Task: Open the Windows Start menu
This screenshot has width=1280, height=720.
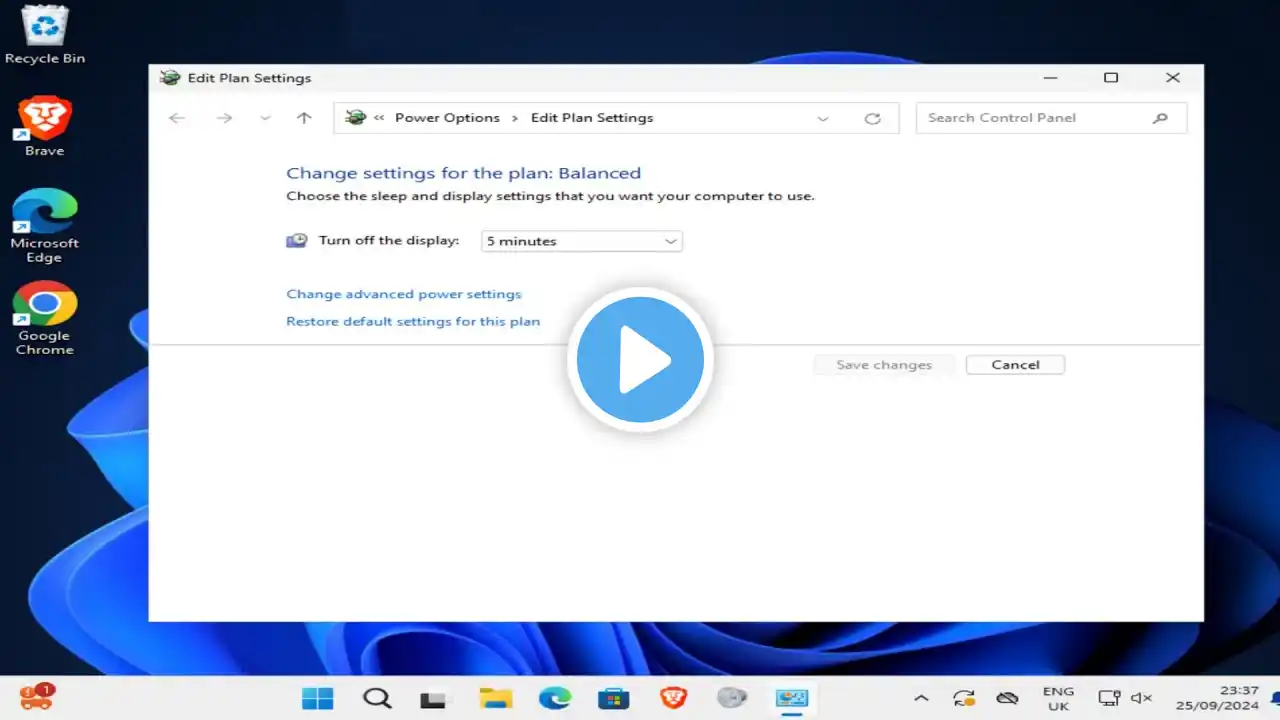Action: [x=318, y=698]
